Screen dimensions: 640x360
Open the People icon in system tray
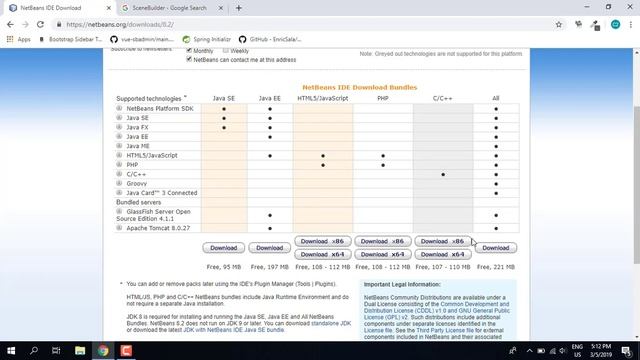pyautogui.click(x=513, y=351)
